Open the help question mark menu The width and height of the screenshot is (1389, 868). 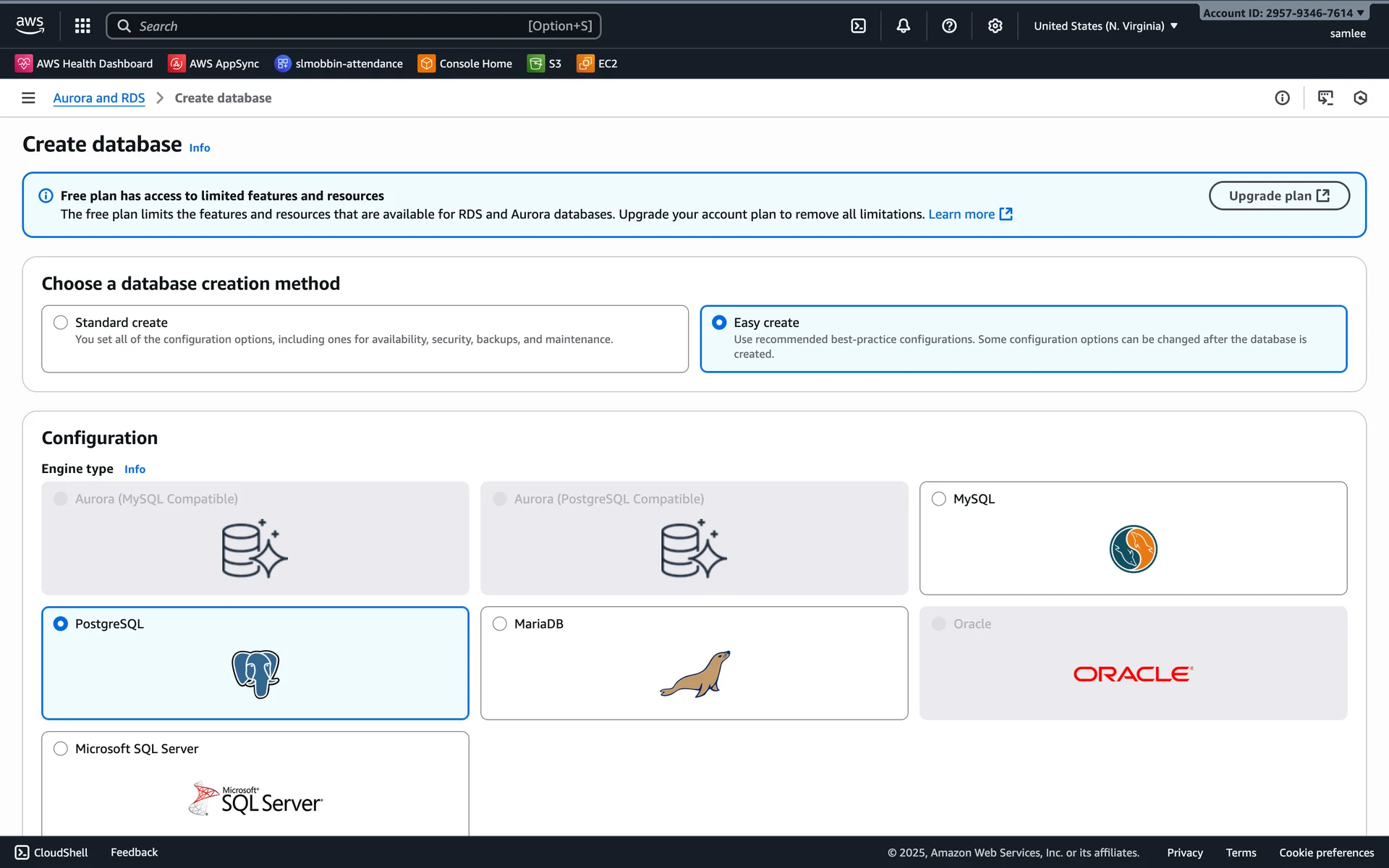(x=949, y=26)
